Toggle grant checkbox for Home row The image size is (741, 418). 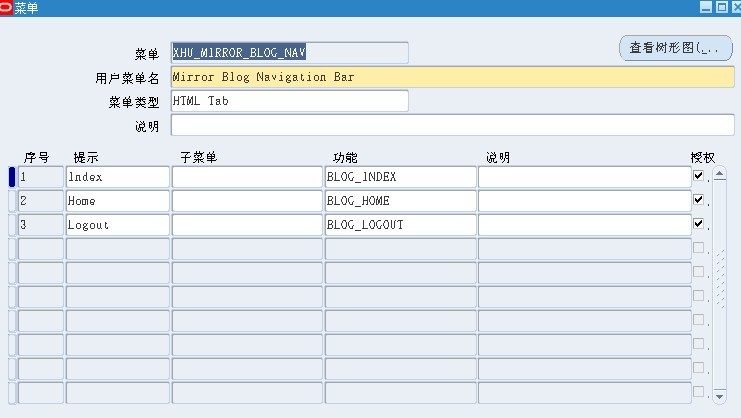[698, 200]
